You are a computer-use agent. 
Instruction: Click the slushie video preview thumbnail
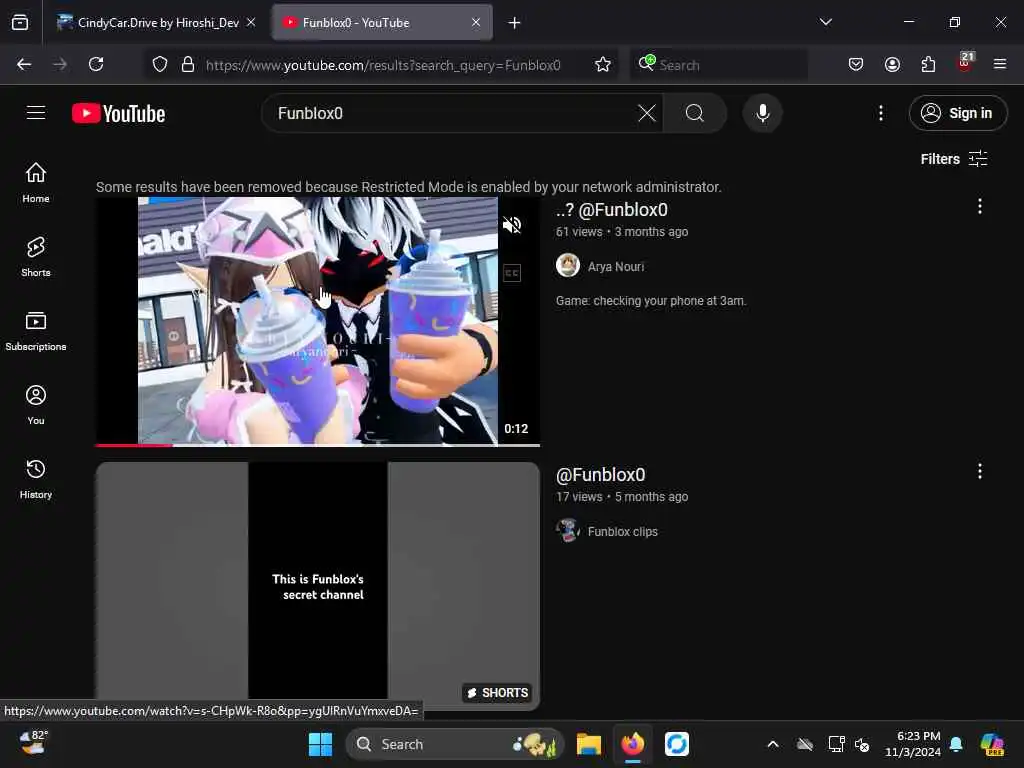(x=317, y=320)
